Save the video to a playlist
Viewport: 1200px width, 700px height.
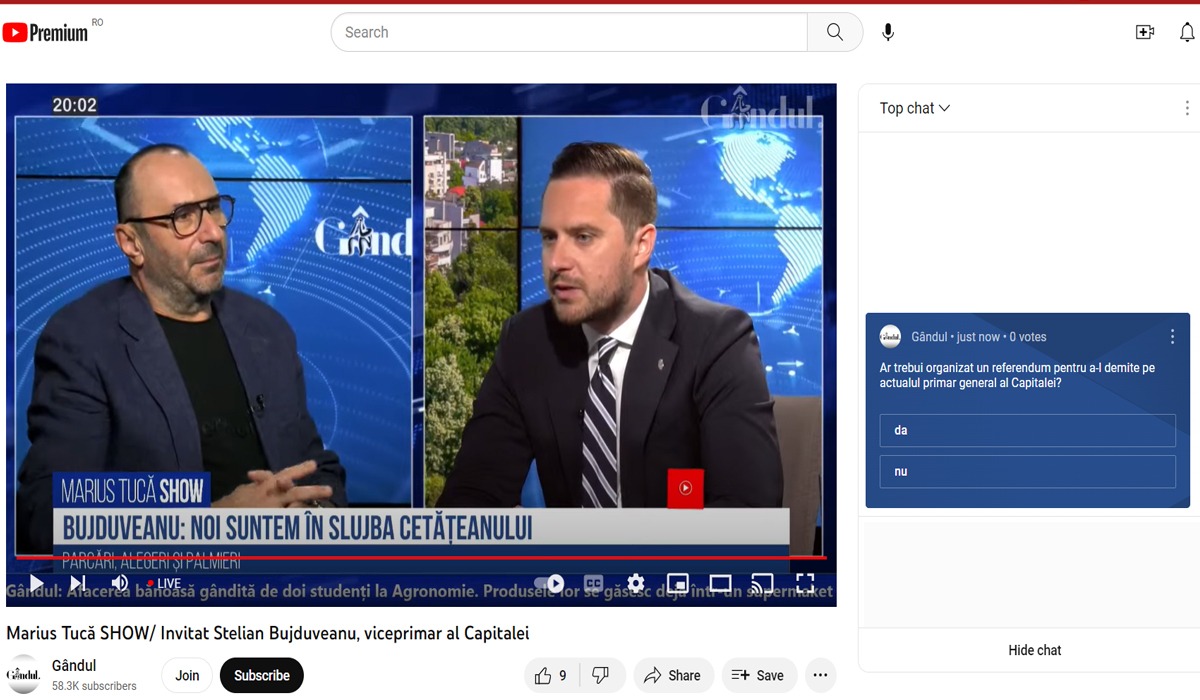(x=758, y=676)
